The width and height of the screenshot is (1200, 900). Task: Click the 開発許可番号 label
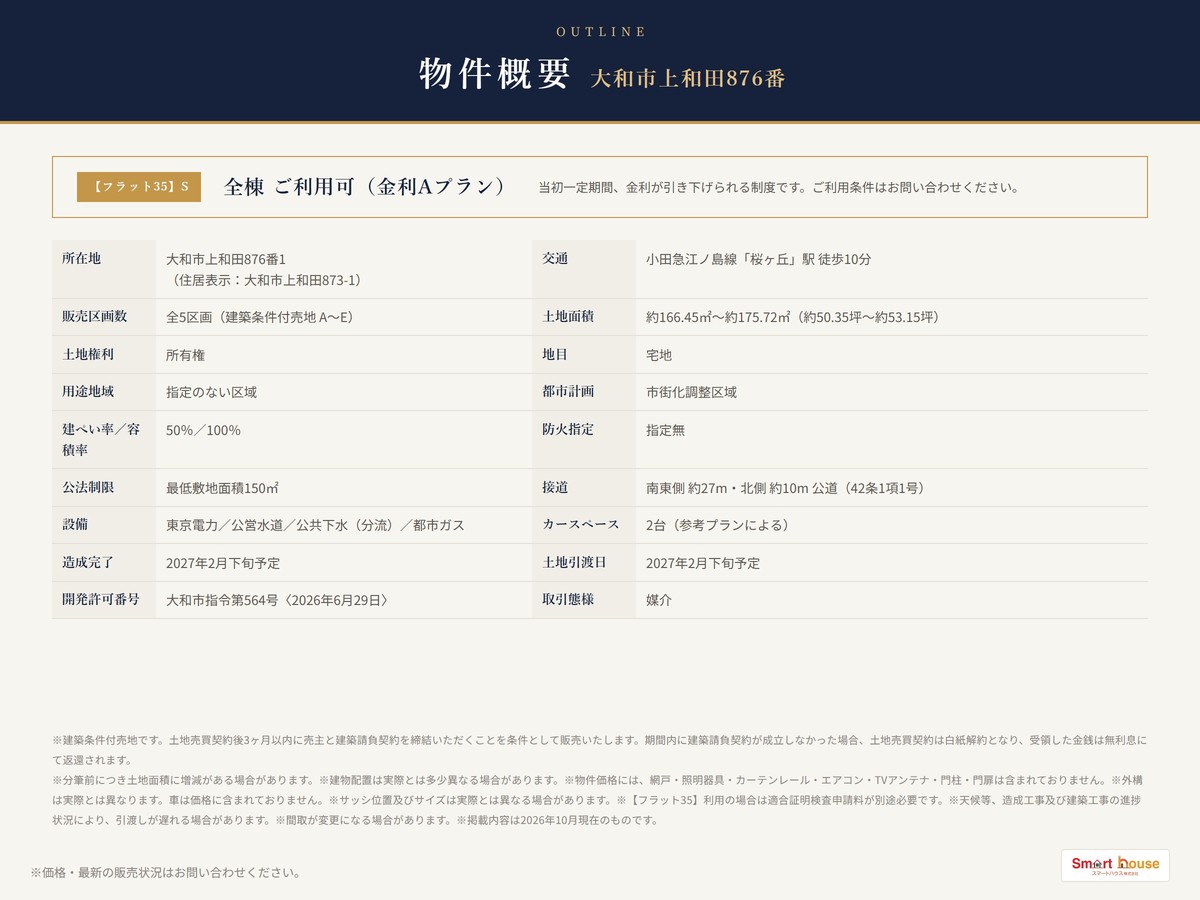click(101, 601)
